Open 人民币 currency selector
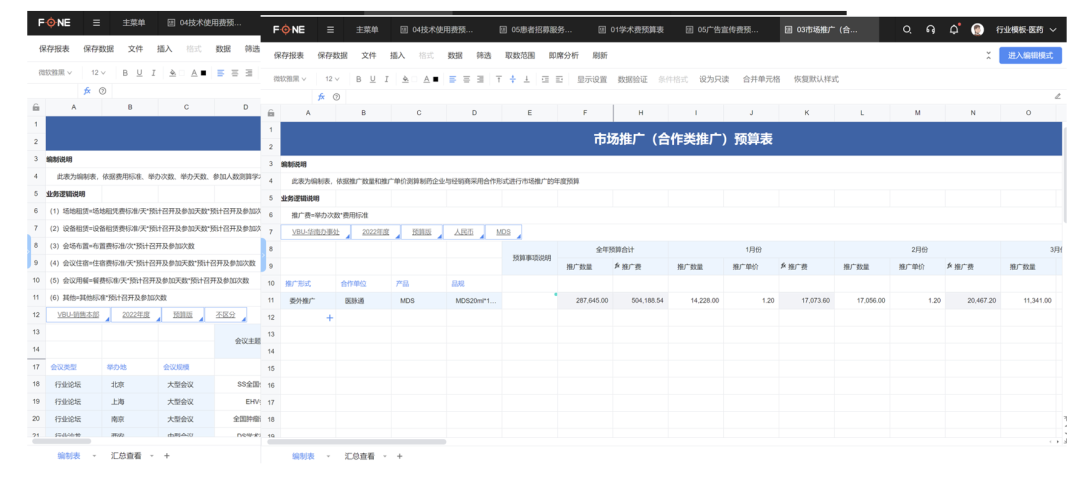This screenshot has width=1080, height=490. [463, 232]
